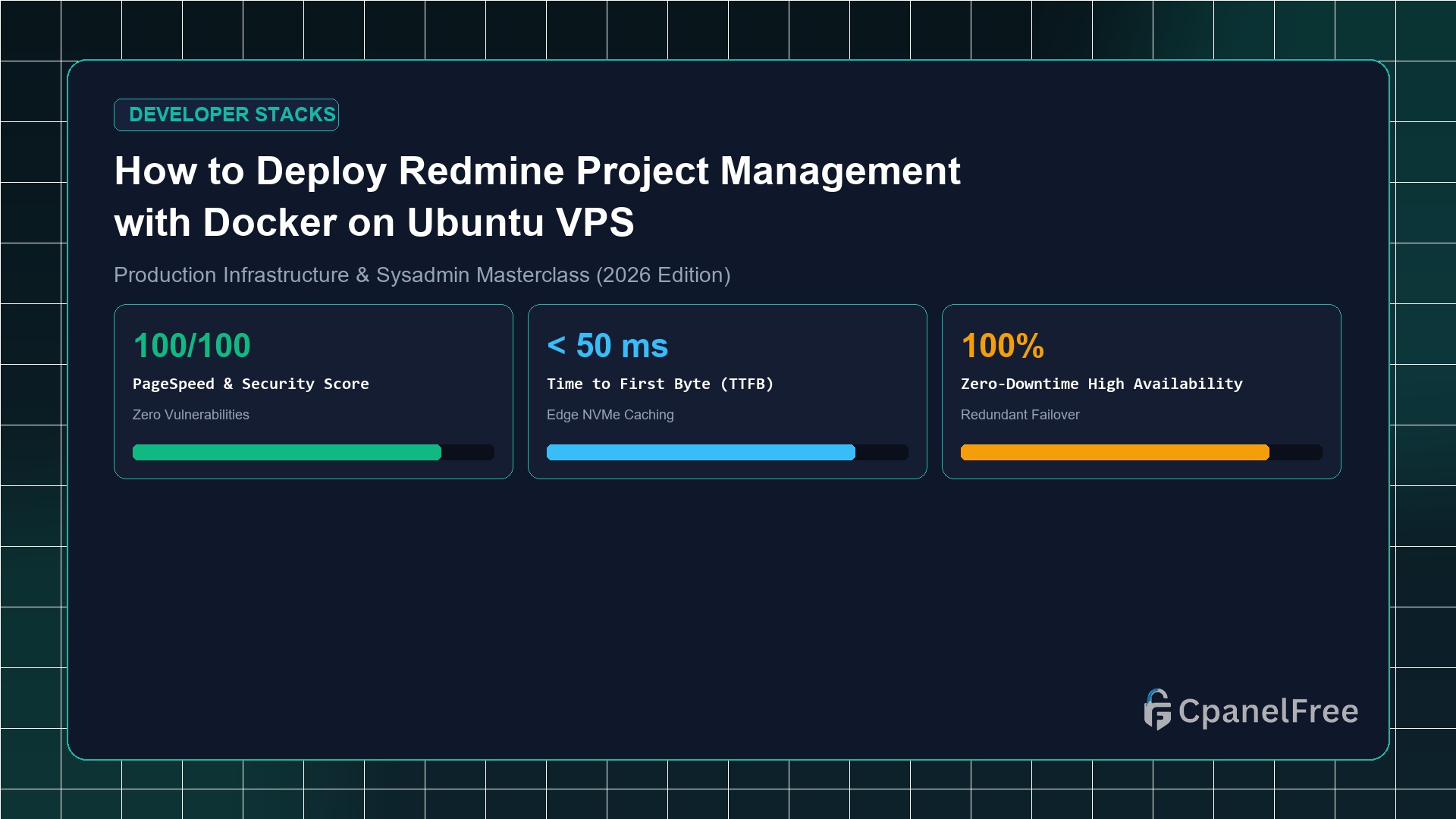Click the CpanelFree padlock logo icon
Screen dimensions: 1456x819
pyautogui.click(x=1157, y=710)
